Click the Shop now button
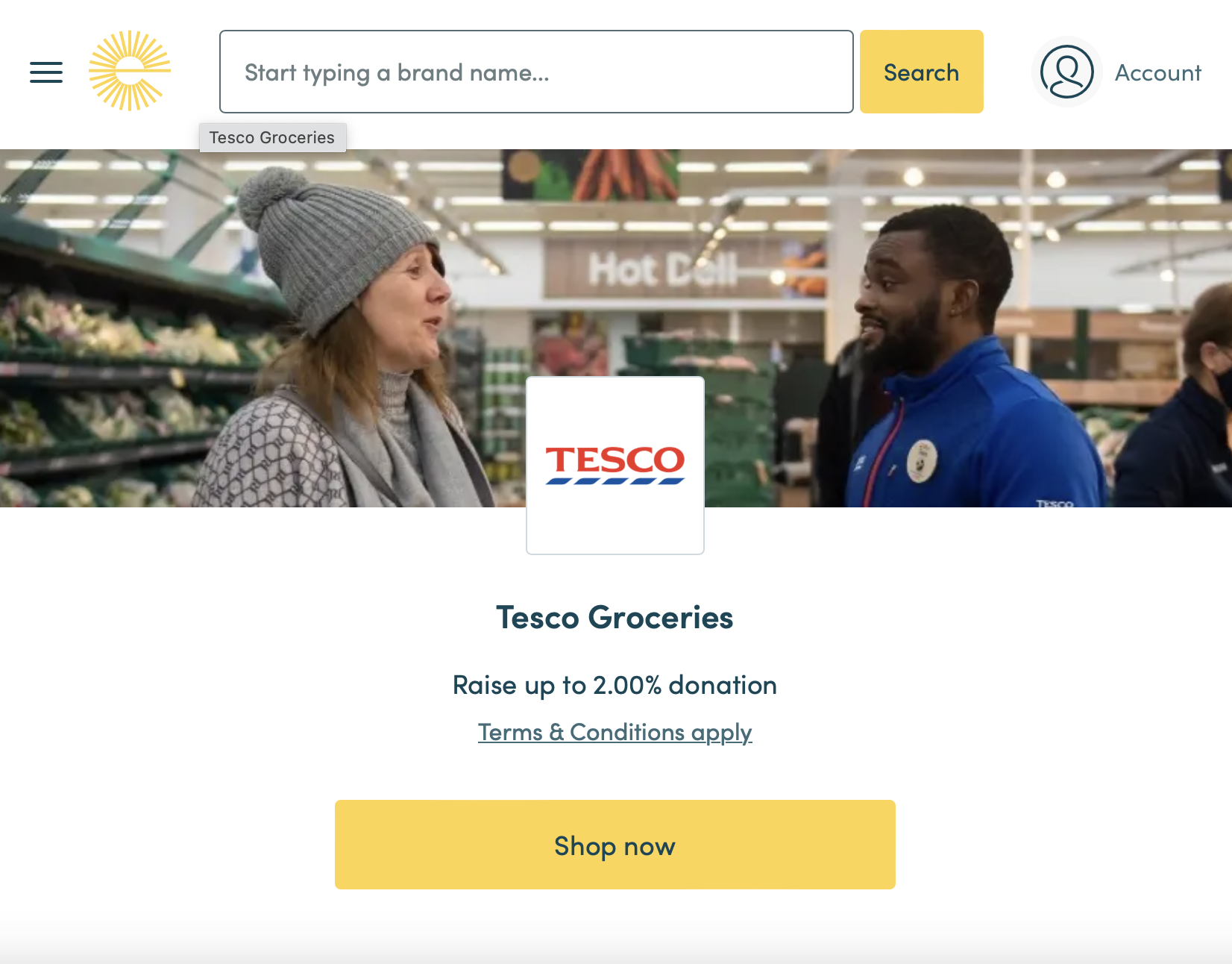 point(615,845)
